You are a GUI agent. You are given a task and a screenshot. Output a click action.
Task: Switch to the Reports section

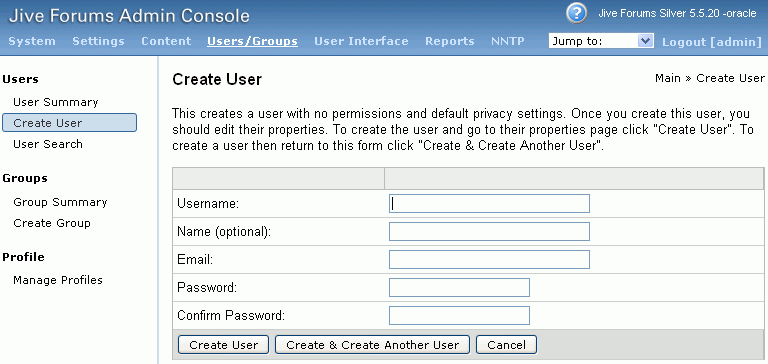[450, 41]
